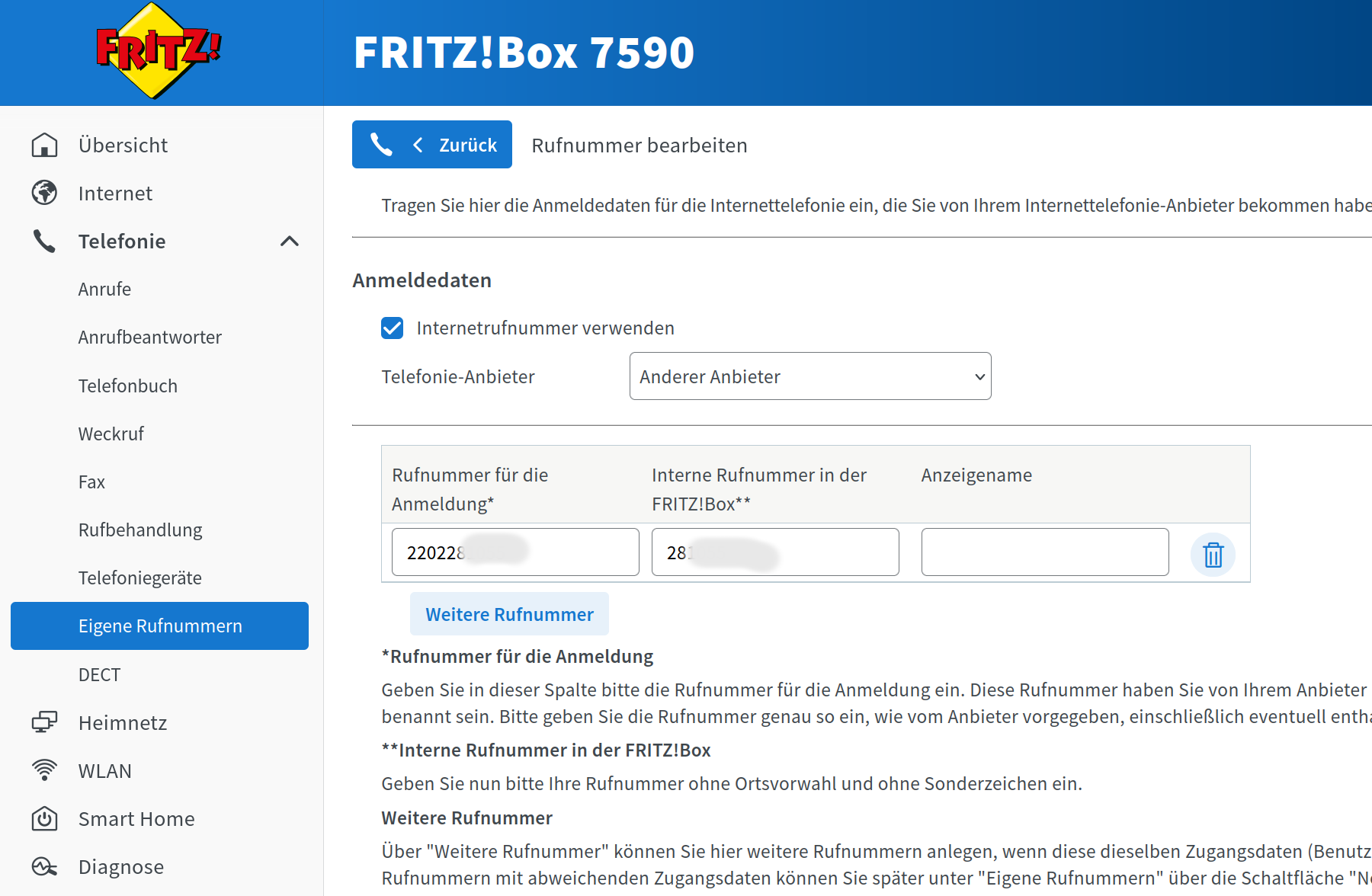Click the Internet globe icon
This screenshot has height=896, width=1372.
44,193
